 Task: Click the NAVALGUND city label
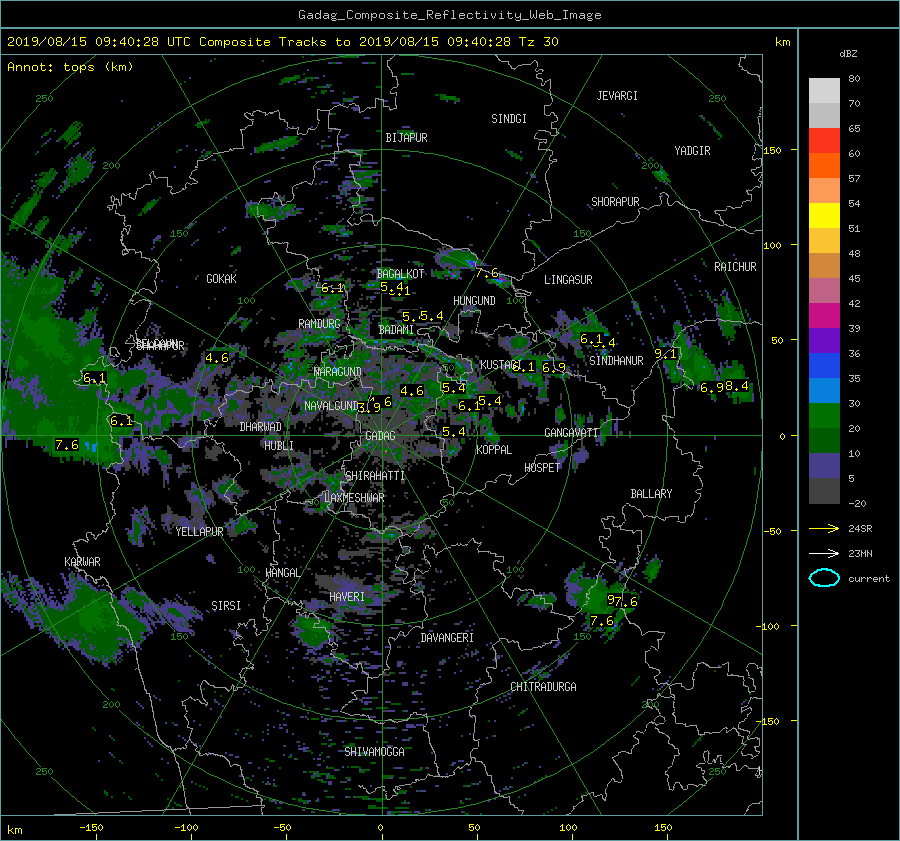(x=331, y=406)
